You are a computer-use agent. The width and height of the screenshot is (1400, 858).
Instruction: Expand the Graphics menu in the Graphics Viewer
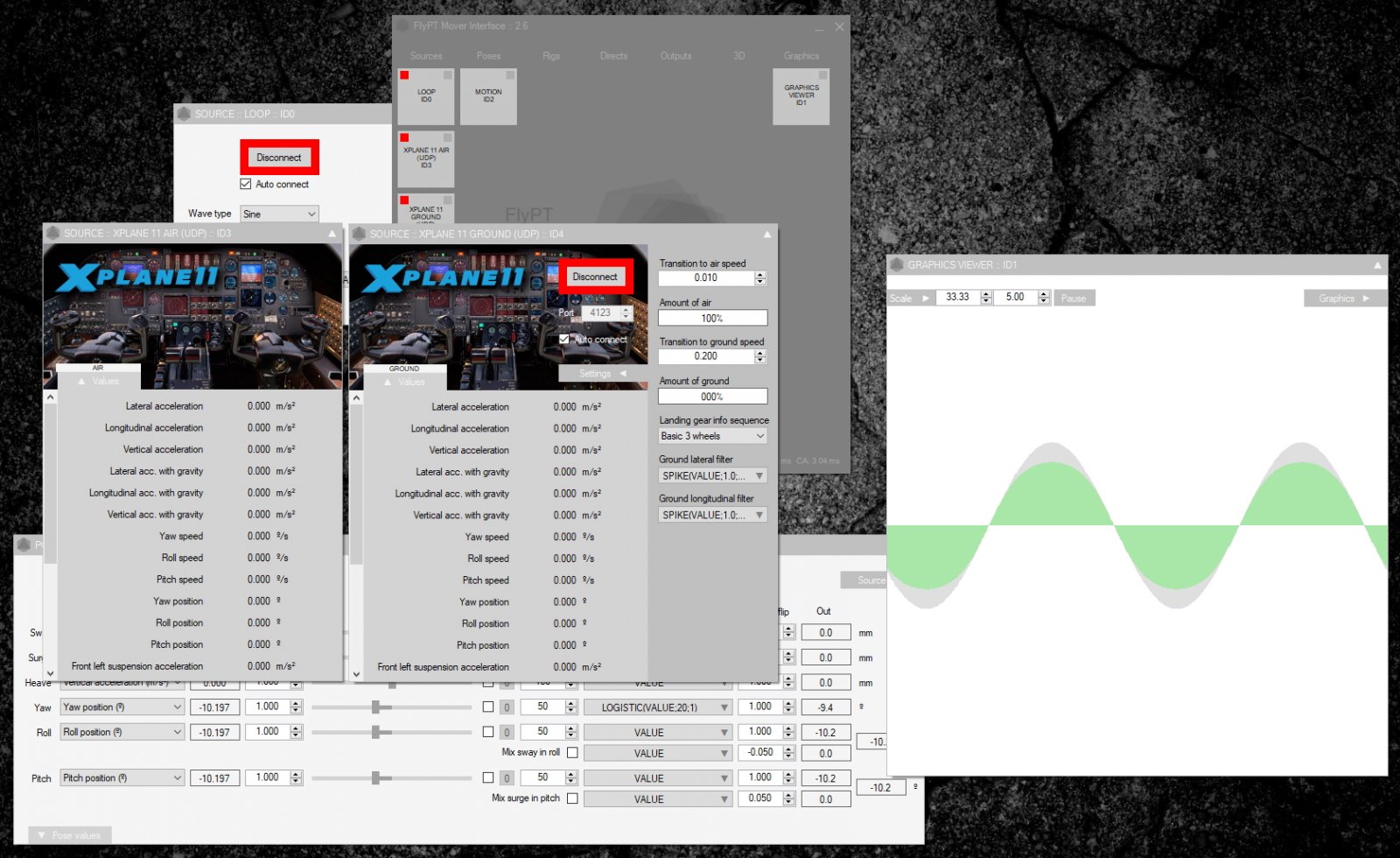coord(1345,299)
